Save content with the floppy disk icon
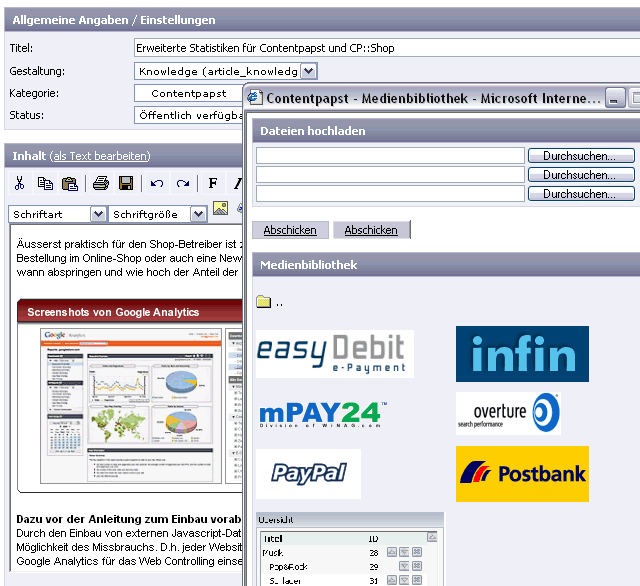640x586 pixels. pyautogui.click(x=126, y=183)
